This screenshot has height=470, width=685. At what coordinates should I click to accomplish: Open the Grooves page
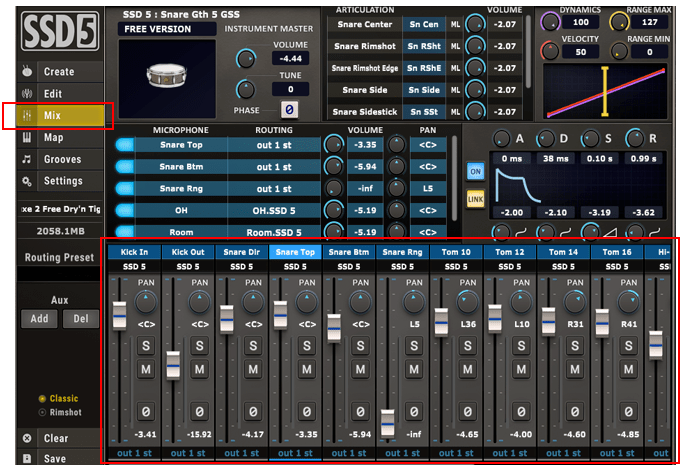pyautogui.click(x=60, y=159)
